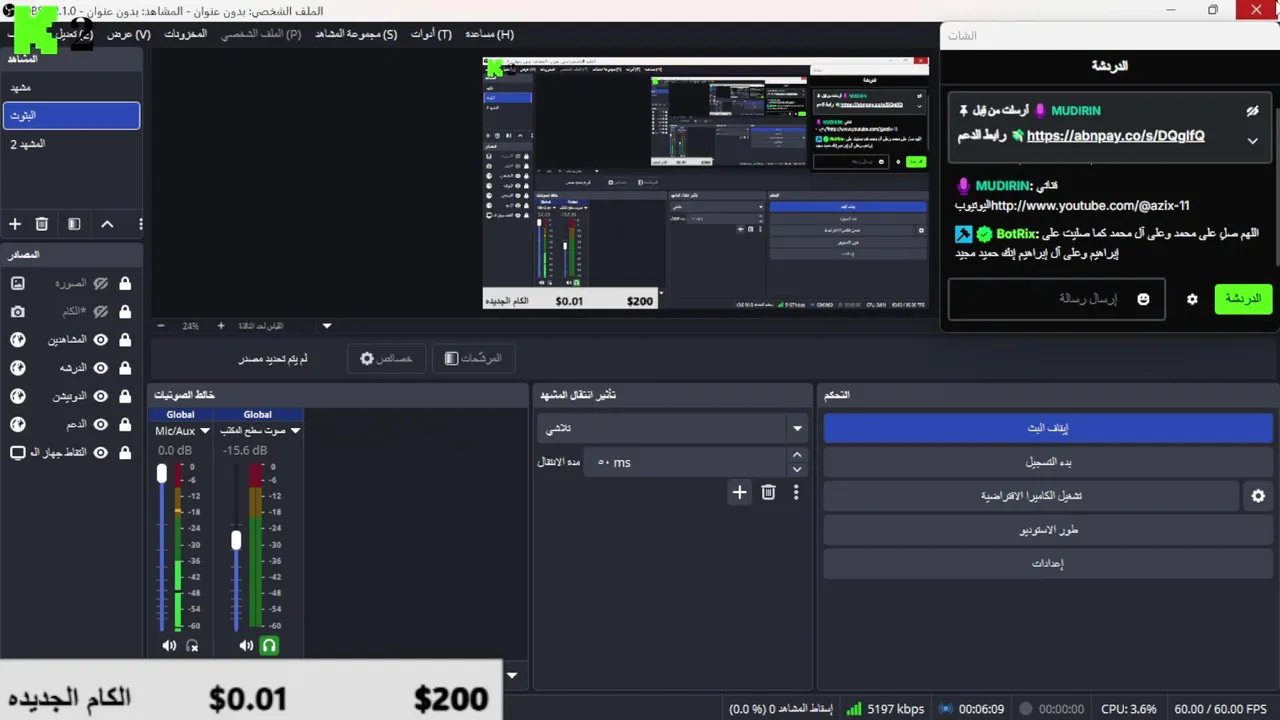
Task: Click the transition duration ms field
Action: point(686,462)
